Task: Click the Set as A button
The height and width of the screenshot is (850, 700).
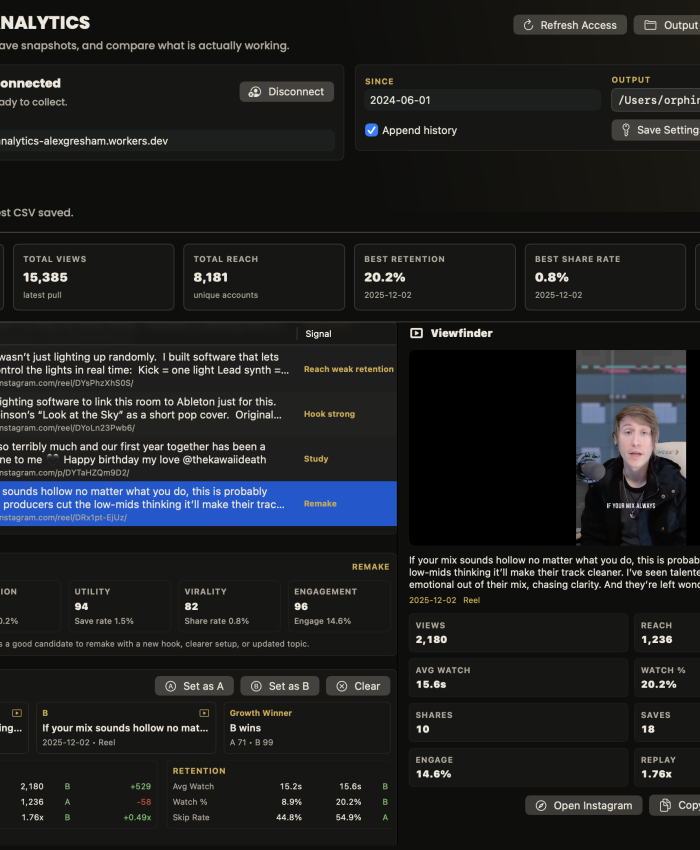Action: click(x=194, y=686)
